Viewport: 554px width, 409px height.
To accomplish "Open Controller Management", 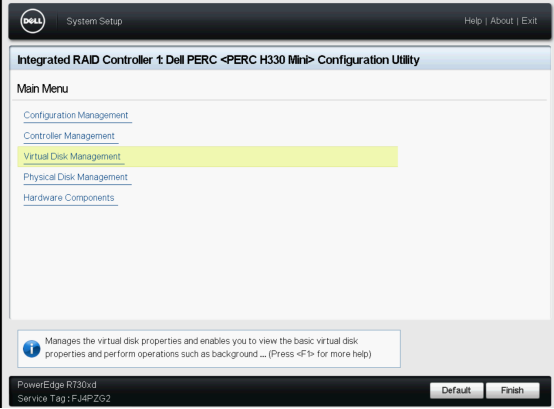I will coord(69,136).
